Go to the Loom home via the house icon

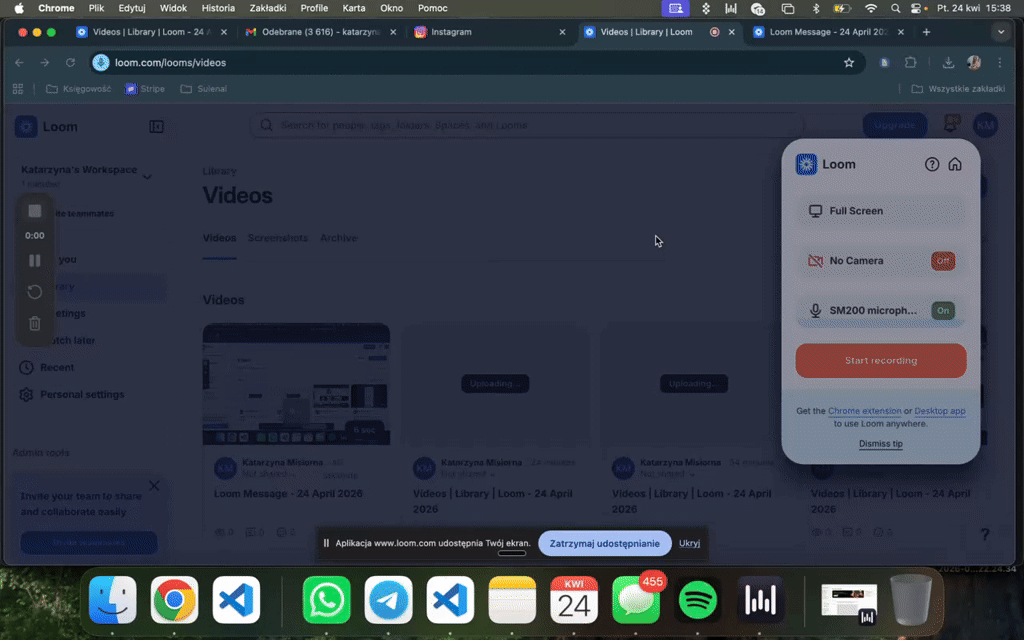(x=955, y=165)
